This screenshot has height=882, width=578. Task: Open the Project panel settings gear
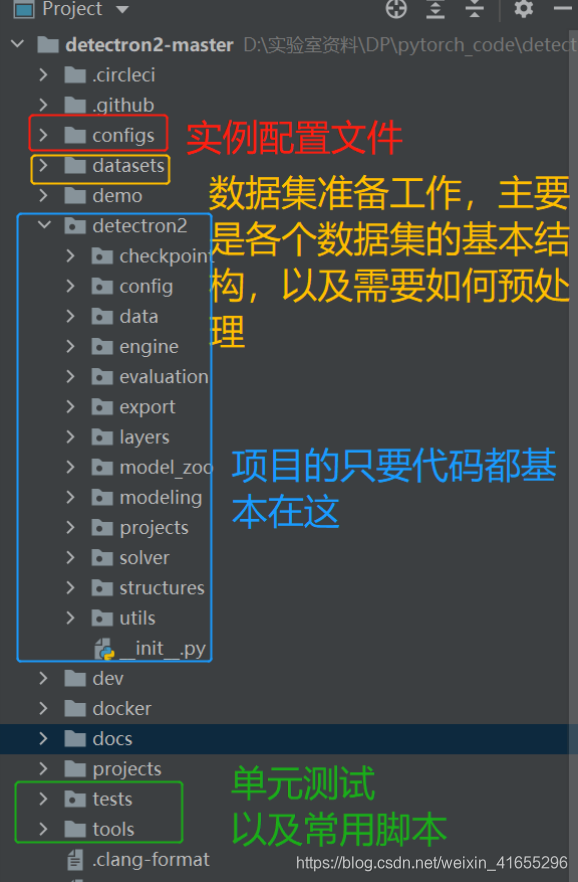pos(523,9)
